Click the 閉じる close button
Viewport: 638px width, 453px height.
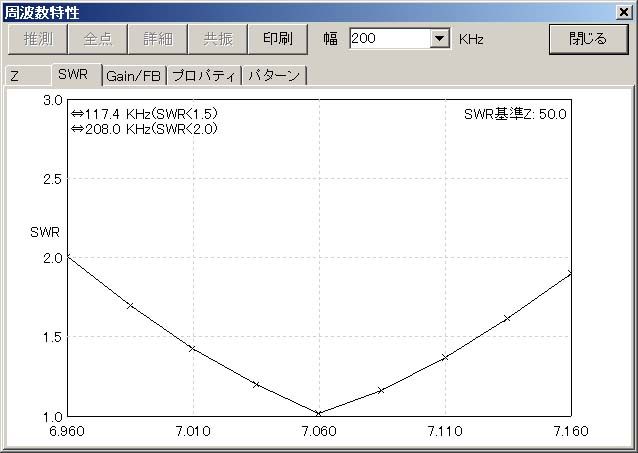(588, 39)
